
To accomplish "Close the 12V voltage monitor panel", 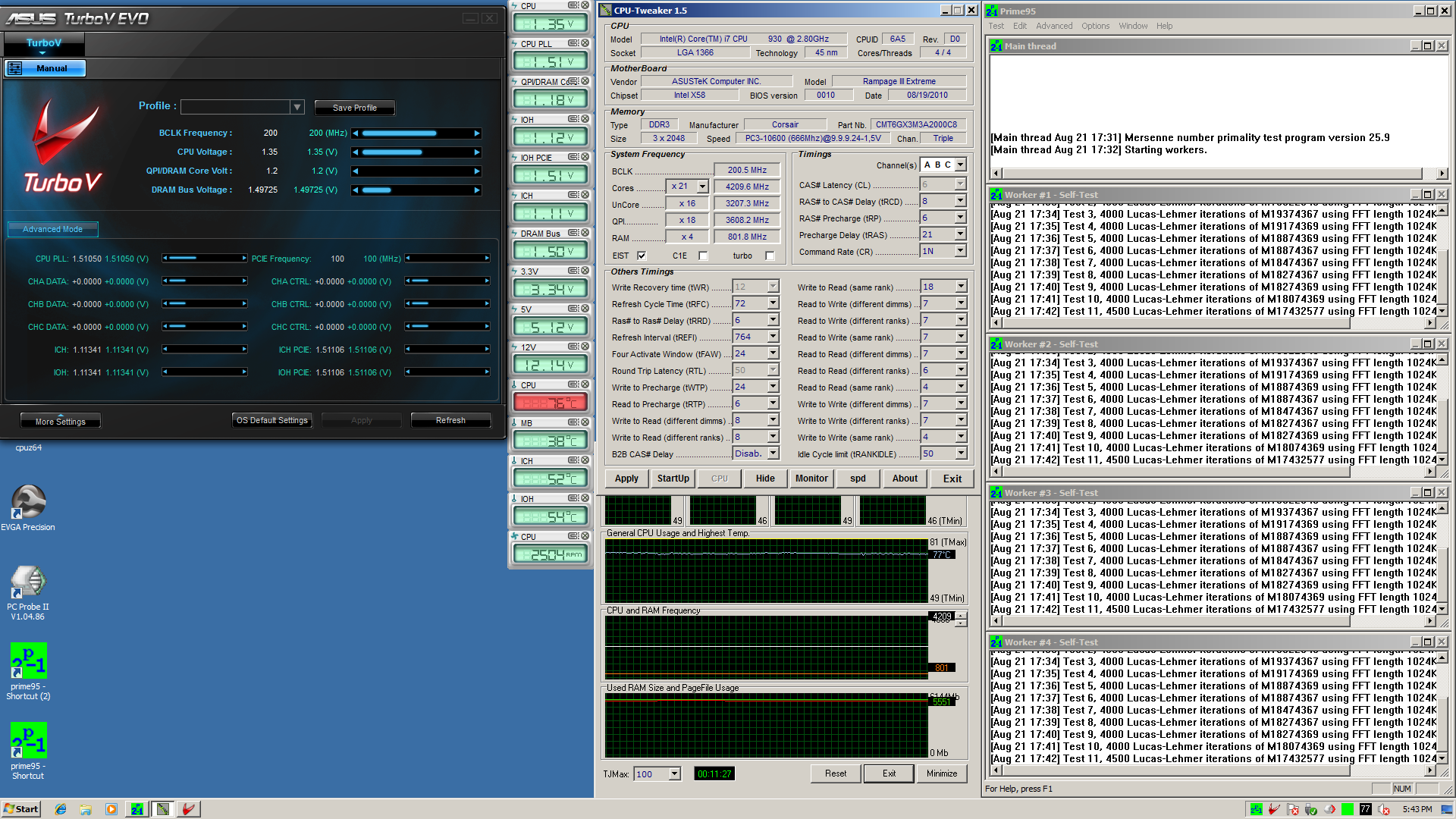I will [x=585, y=347].
